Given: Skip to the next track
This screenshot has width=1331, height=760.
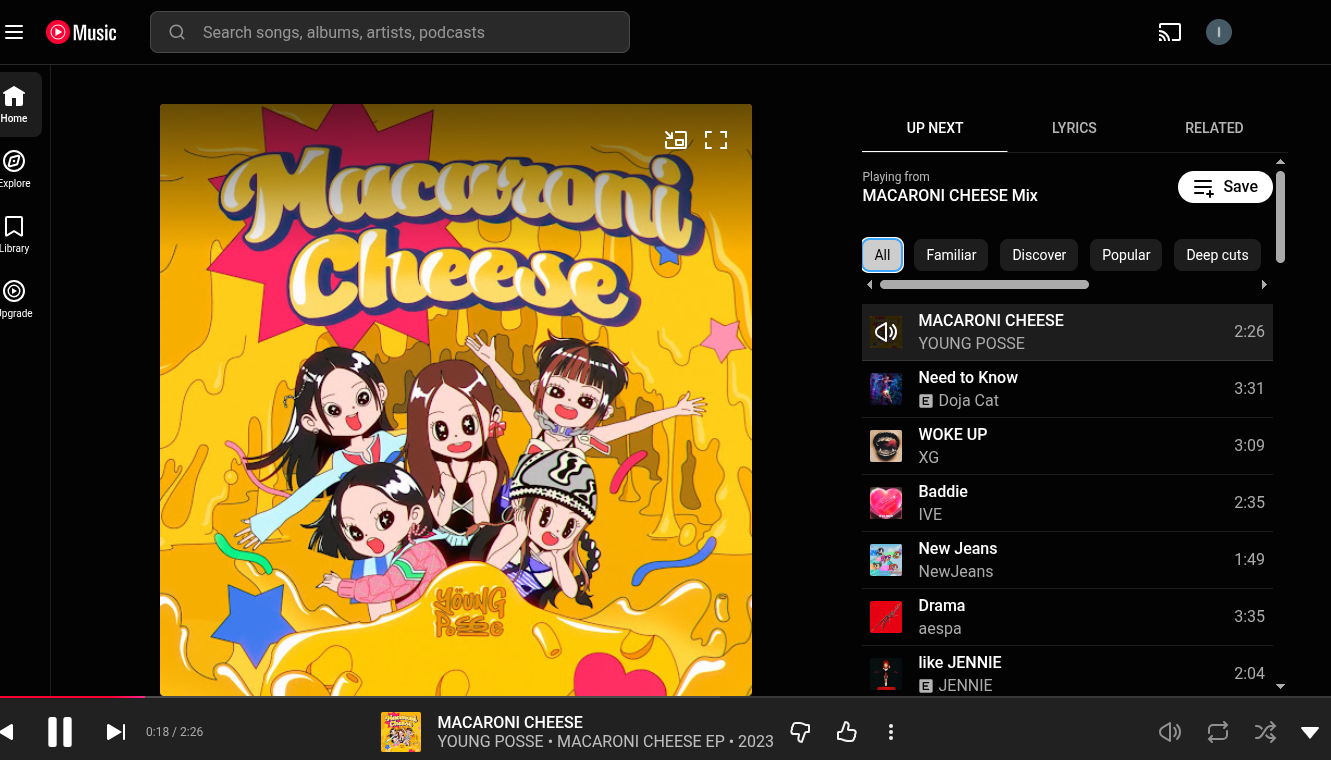Looking at the screenshot, I should click(x=116, y=732).
